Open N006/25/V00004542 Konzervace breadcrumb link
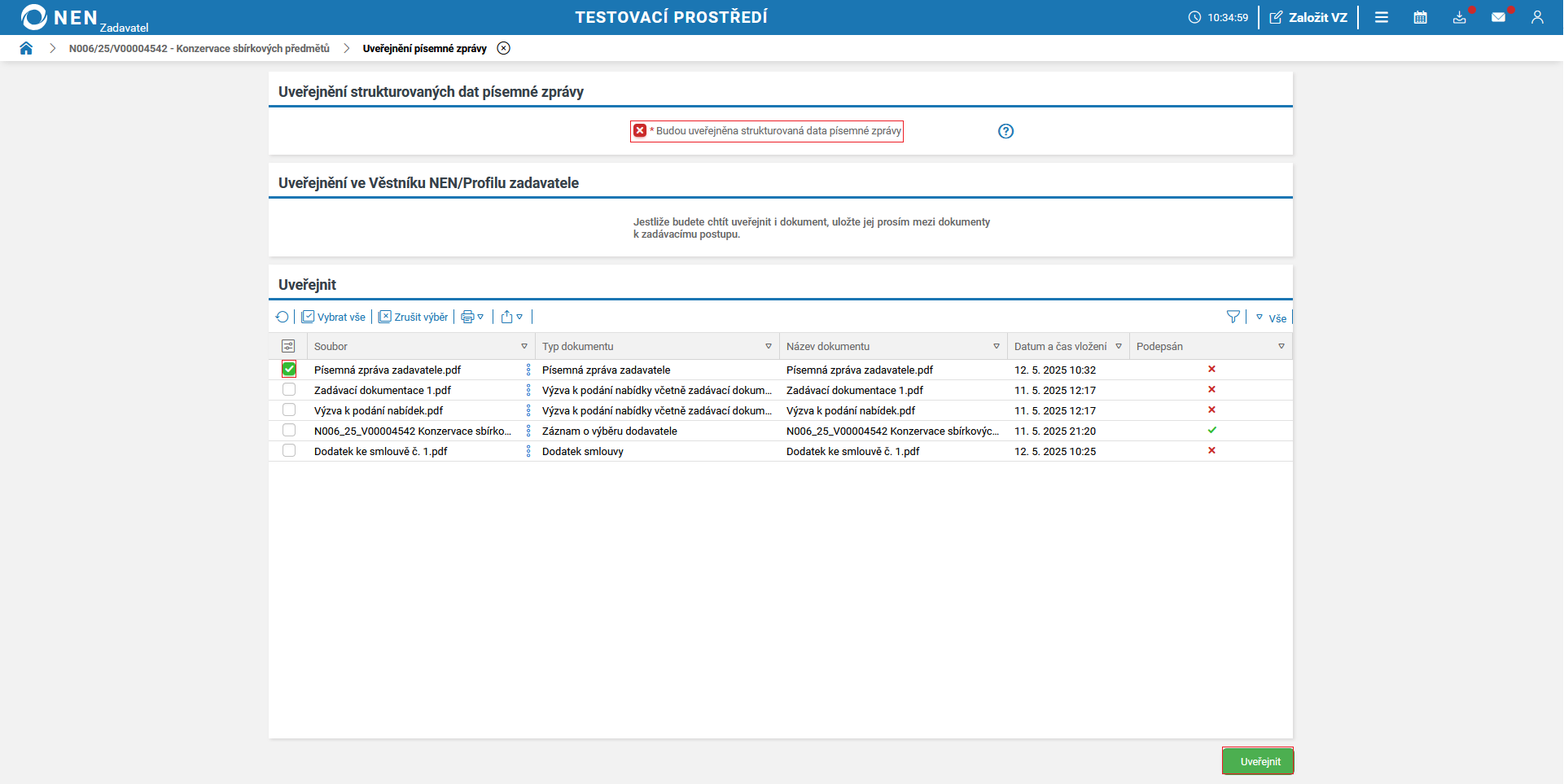The image size is (1564, 784). (x=199, y=49)
